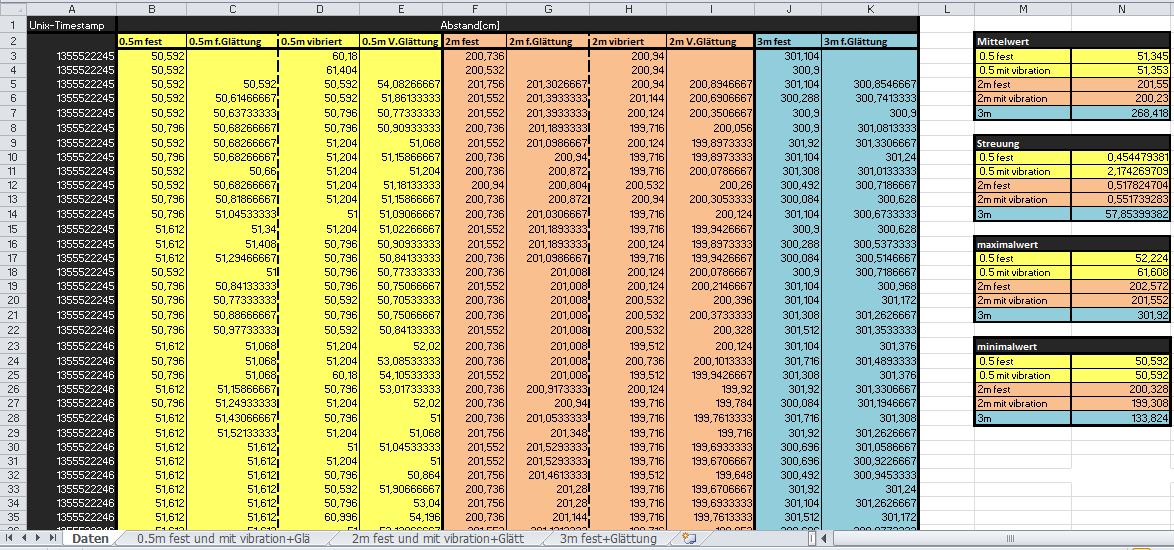This screenshot has height=550, width=1174.
Task: Select column F header
Action: point(475,8)
